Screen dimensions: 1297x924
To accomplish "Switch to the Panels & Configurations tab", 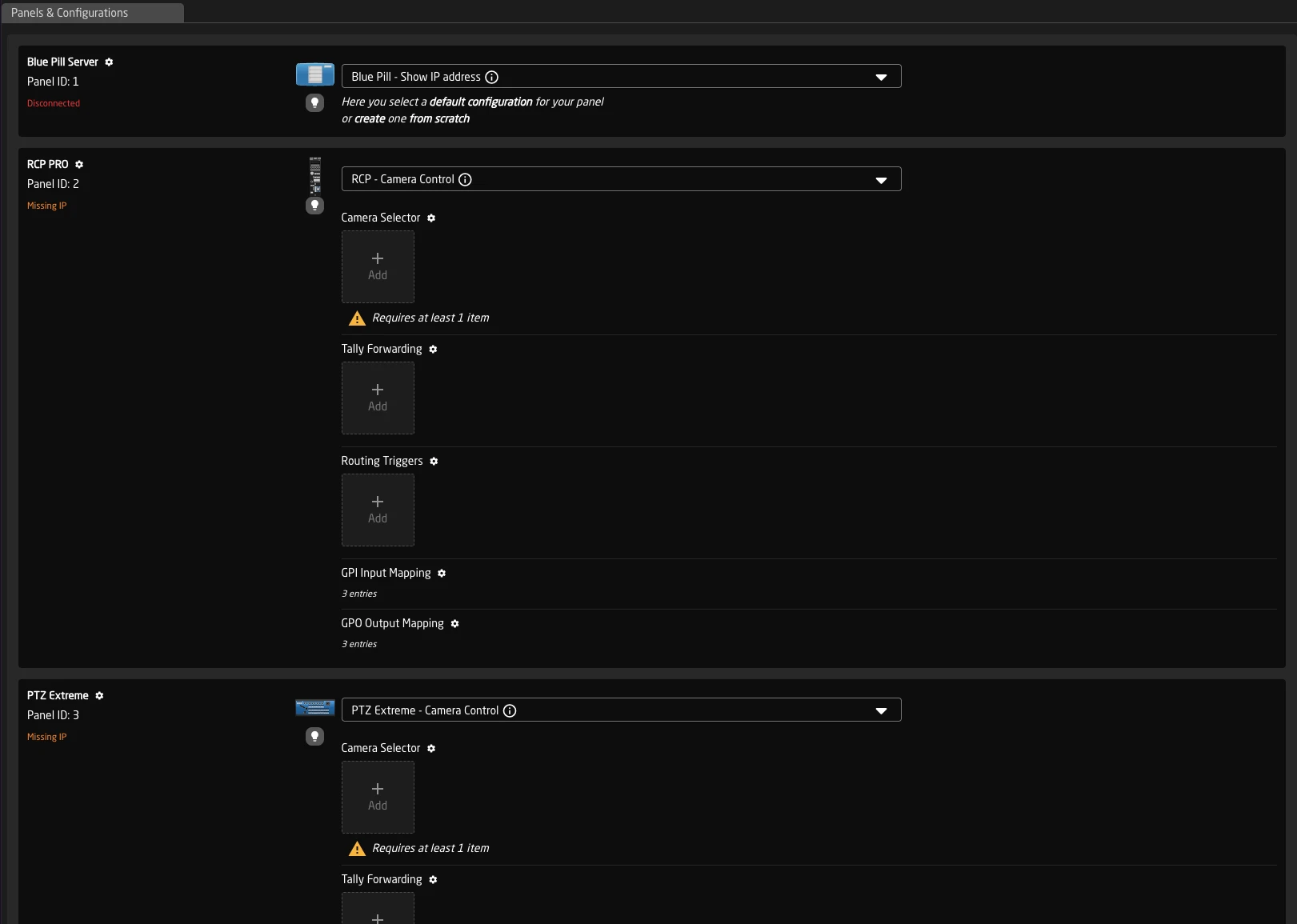I will [x=70, y=13].
